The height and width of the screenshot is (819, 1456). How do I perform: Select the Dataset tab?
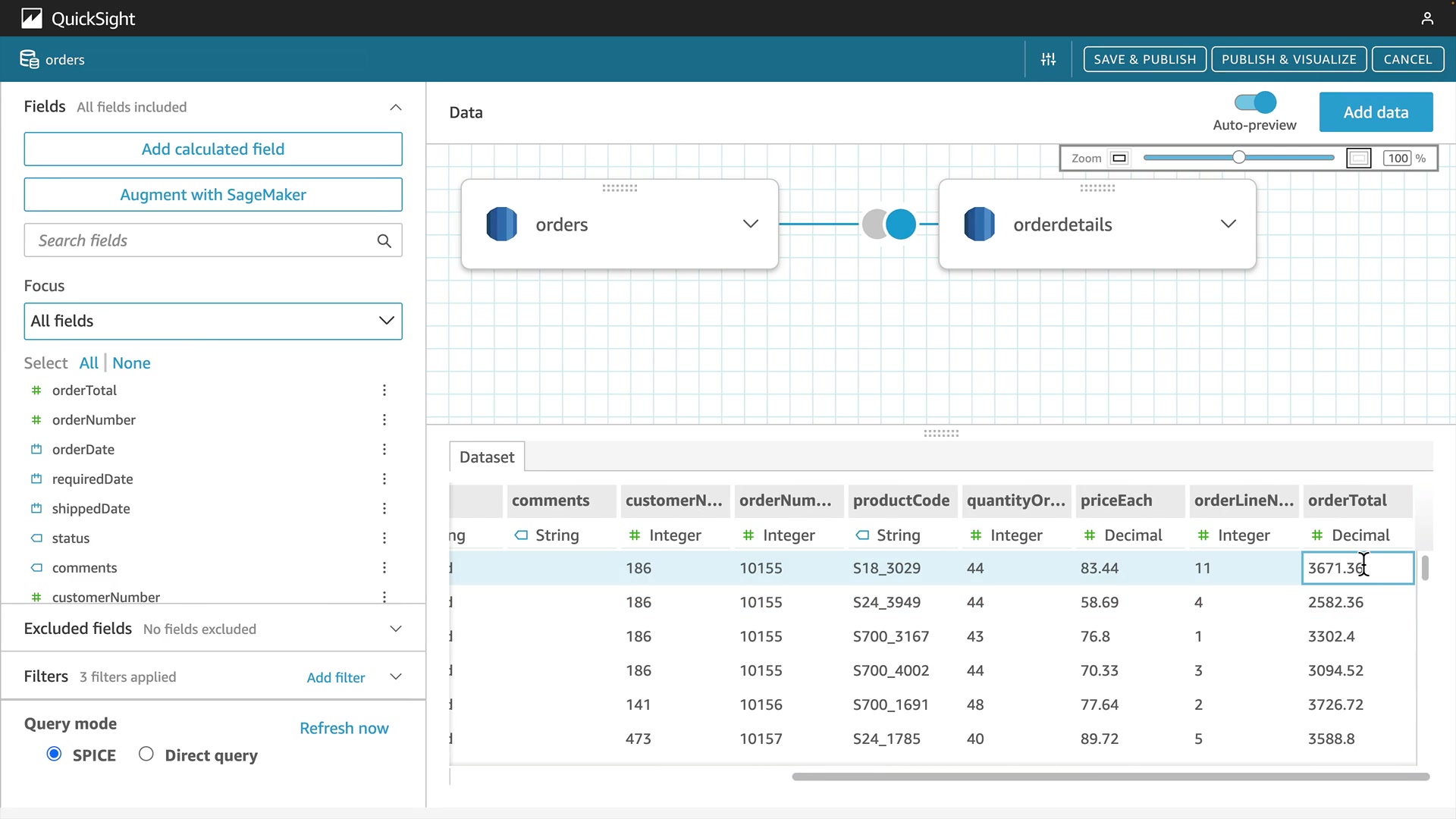click(487, 457)
